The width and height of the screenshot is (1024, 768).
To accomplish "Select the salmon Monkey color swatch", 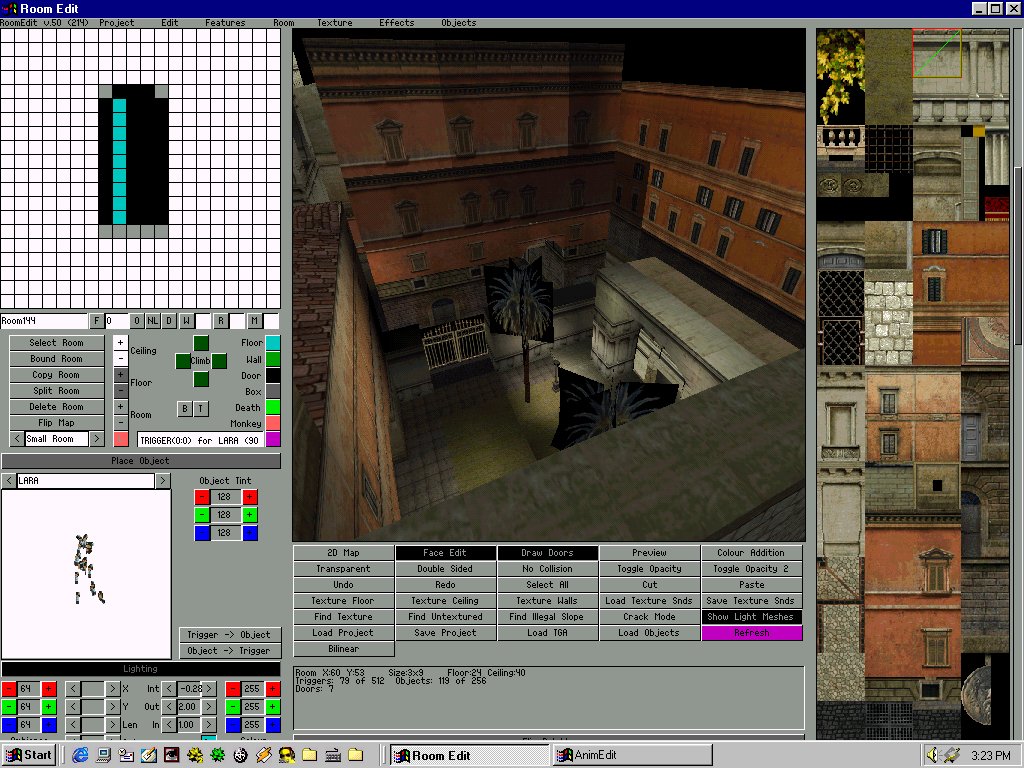I will [x=273, y=423].
